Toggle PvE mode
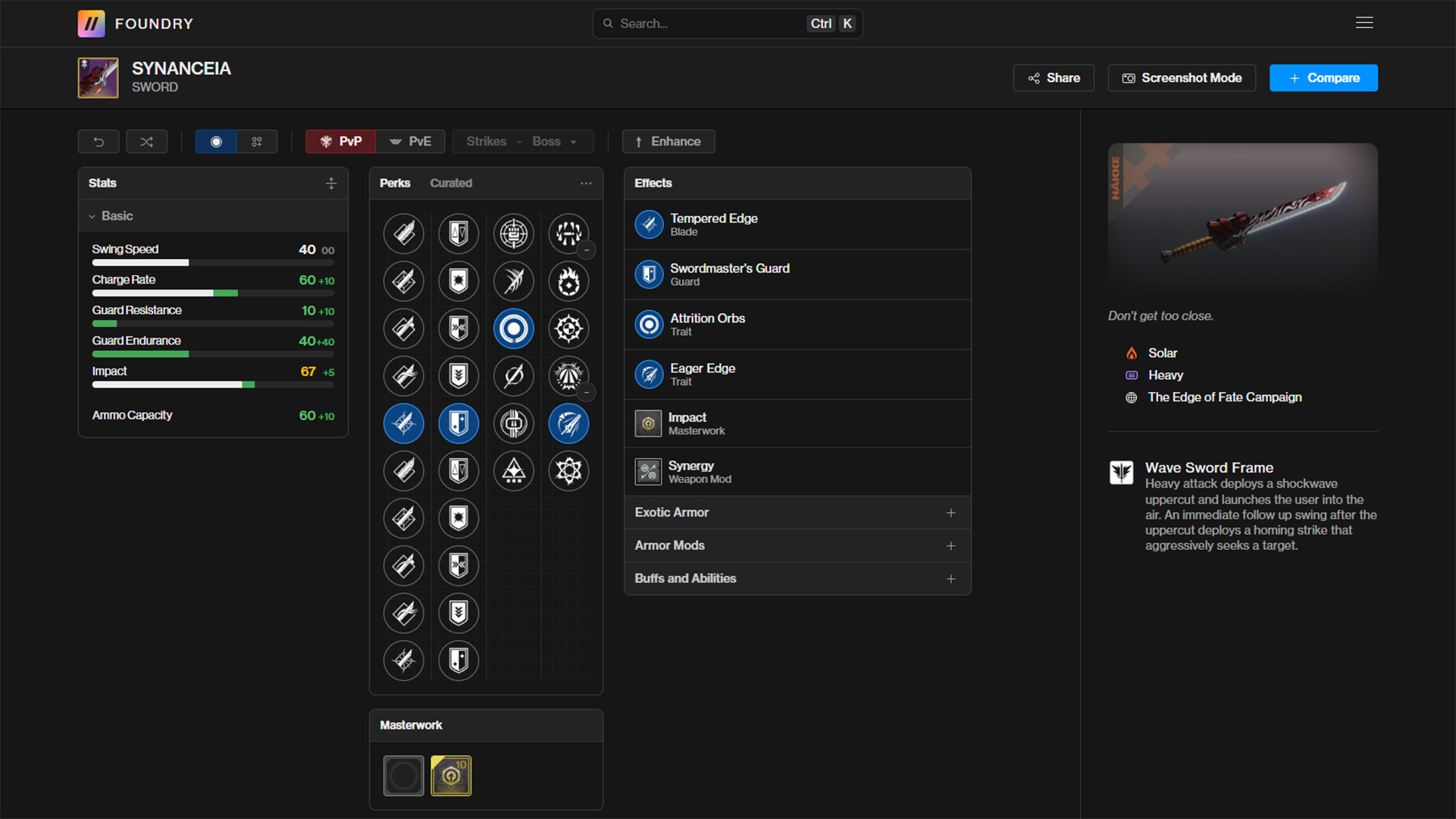Image resolution: width=1456 pixels, height=819 pixels. [410, 142]
